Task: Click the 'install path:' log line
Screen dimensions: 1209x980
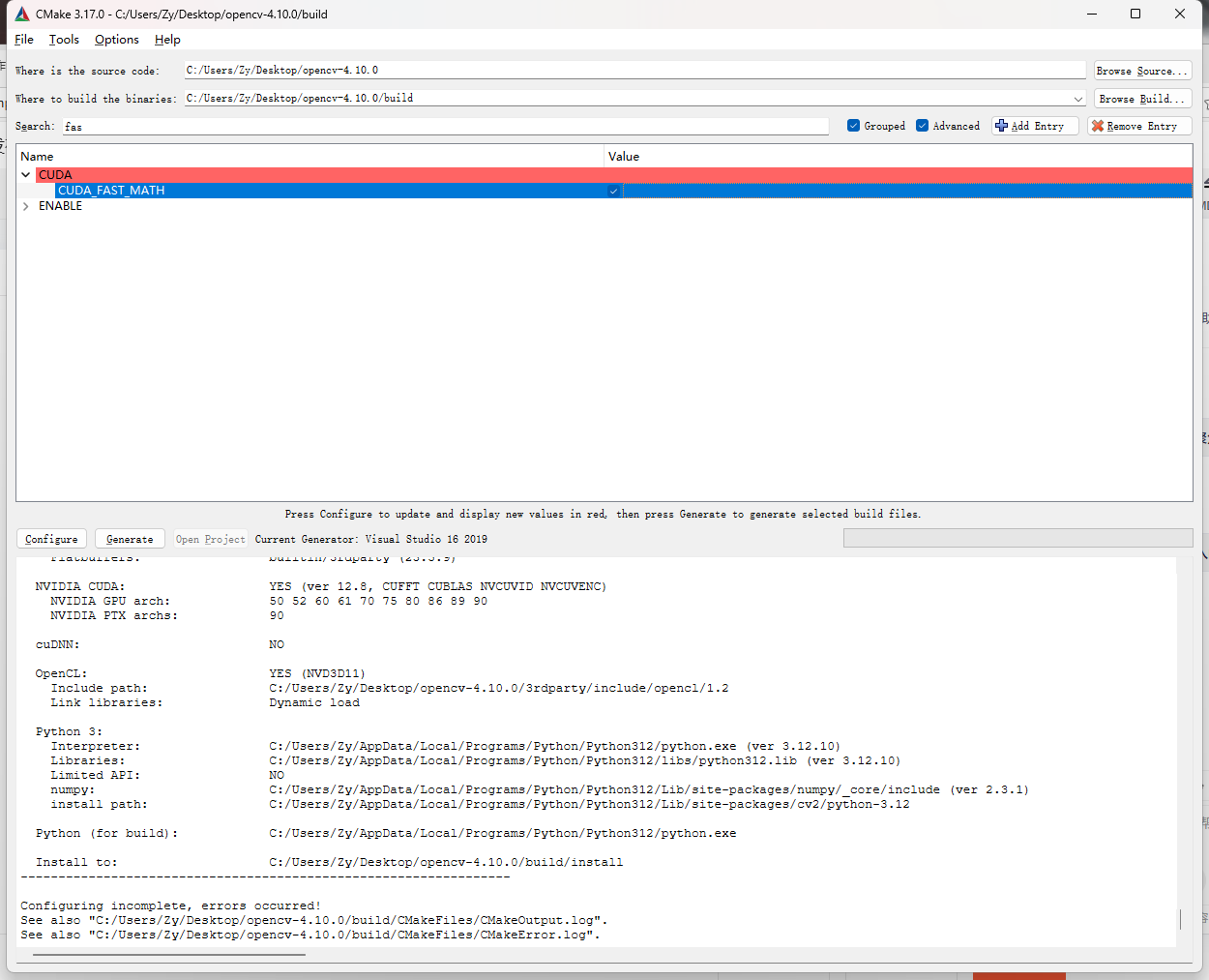Action: [x=481, y=804]
